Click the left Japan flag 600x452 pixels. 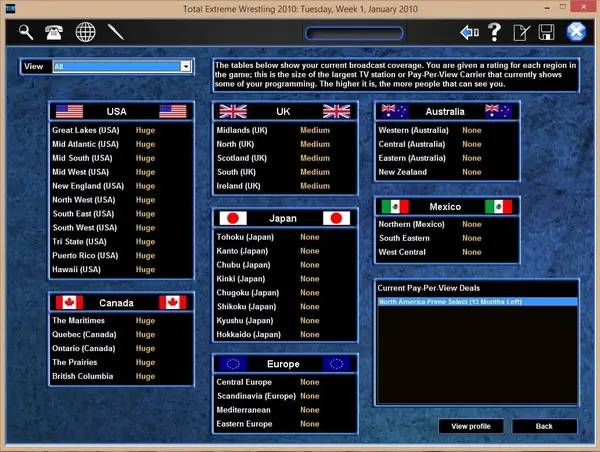(233, 218)
